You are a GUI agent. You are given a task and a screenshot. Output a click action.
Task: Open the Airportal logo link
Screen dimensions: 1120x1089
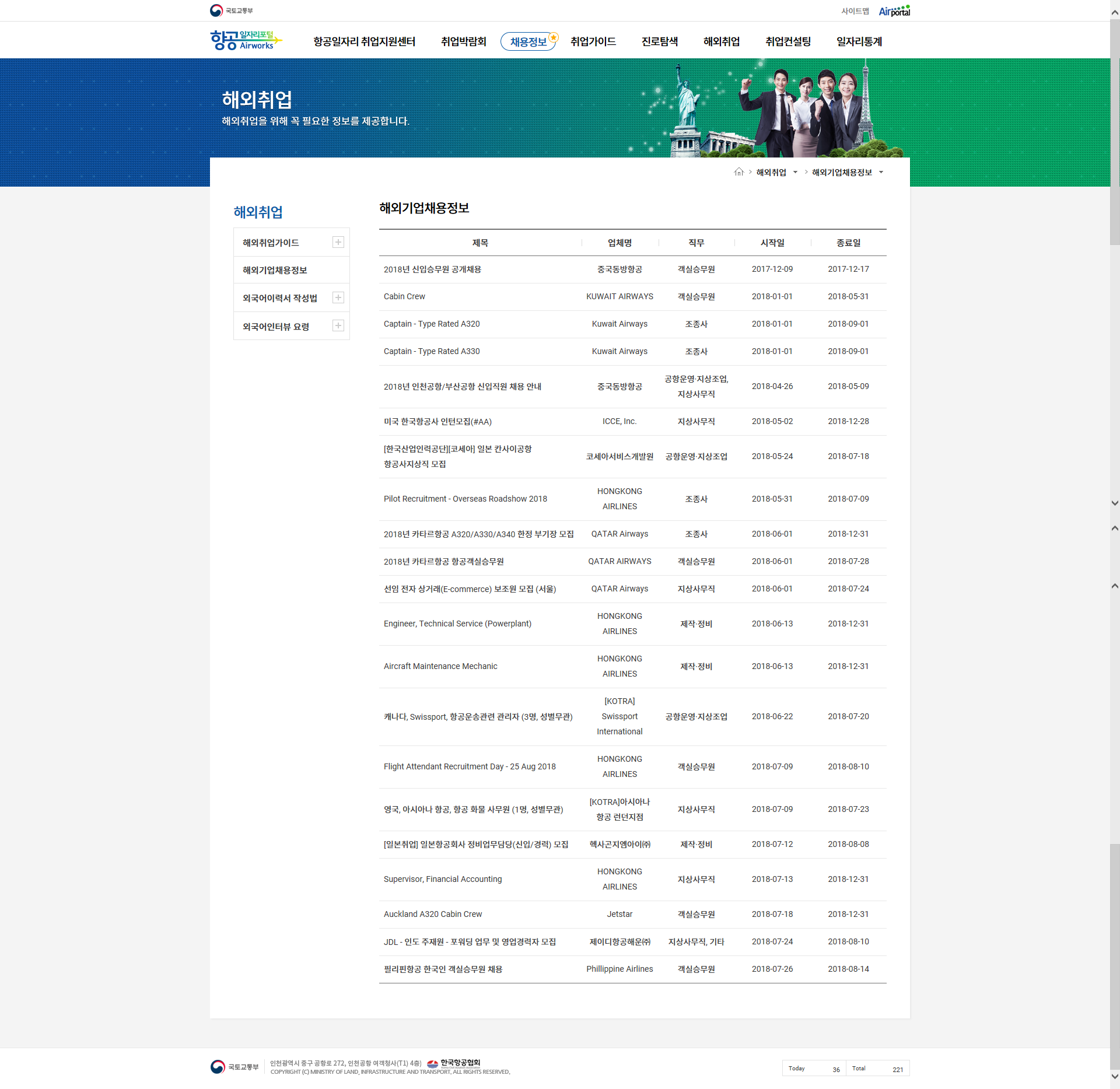(894, 11)
